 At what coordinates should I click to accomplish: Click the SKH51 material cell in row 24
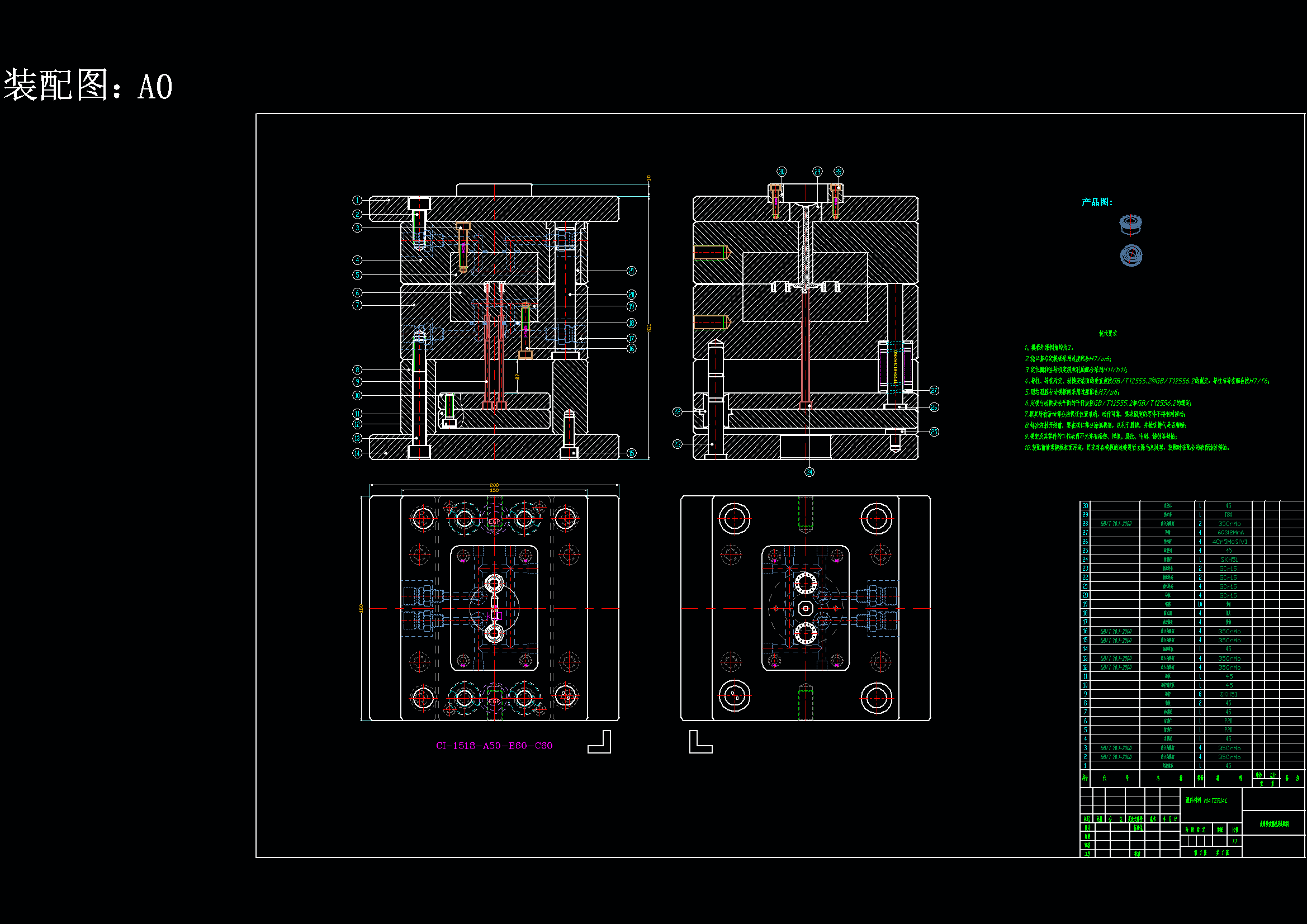(x=1228, y=560)
